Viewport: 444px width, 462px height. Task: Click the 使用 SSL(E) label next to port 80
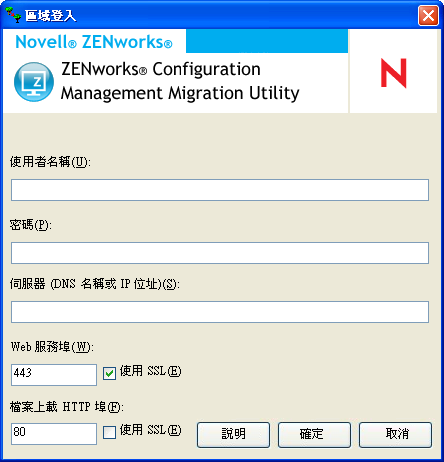click(150, 430)
